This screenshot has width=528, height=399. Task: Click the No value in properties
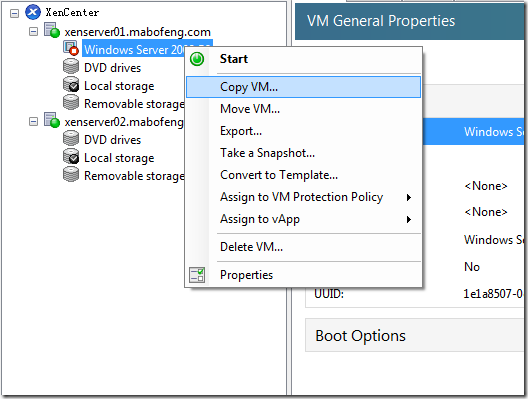coord(472,267)
